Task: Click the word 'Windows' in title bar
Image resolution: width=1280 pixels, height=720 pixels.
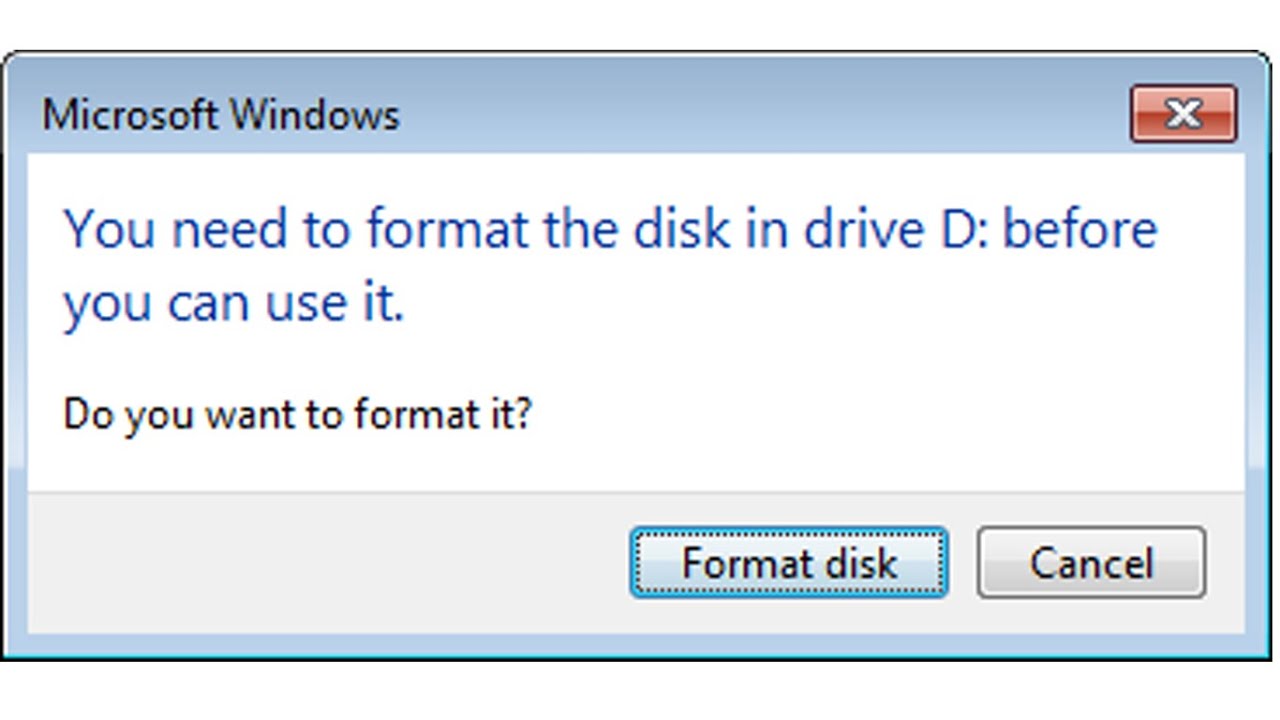Action: [x=314, y=115]
